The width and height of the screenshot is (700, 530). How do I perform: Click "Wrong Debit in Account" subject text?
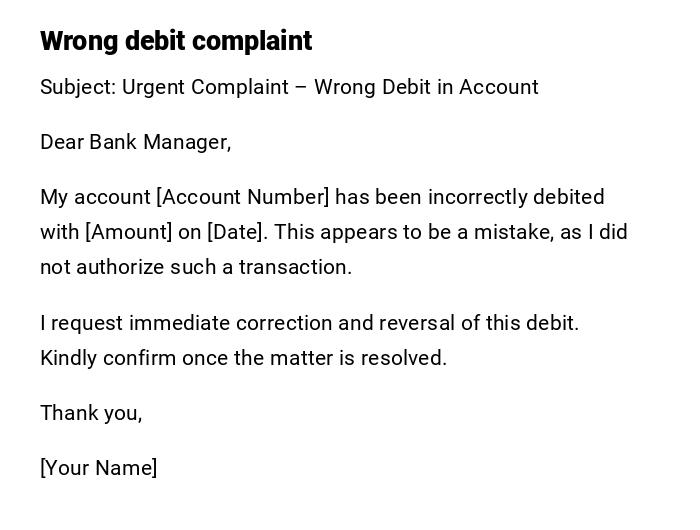(426, 87)
